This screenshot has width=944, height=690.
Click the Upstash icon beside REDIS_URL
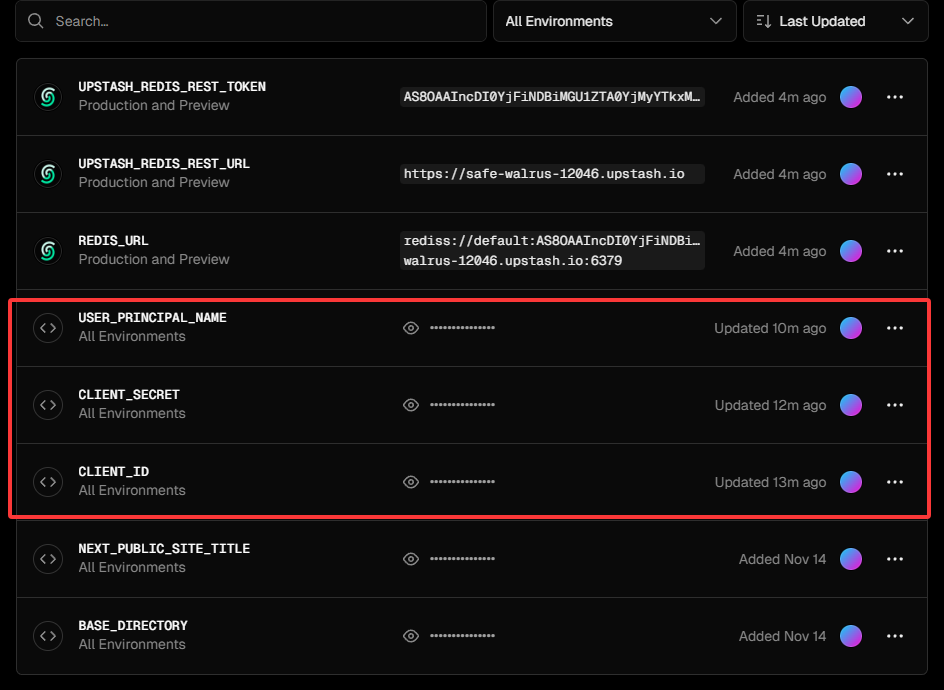47,251
